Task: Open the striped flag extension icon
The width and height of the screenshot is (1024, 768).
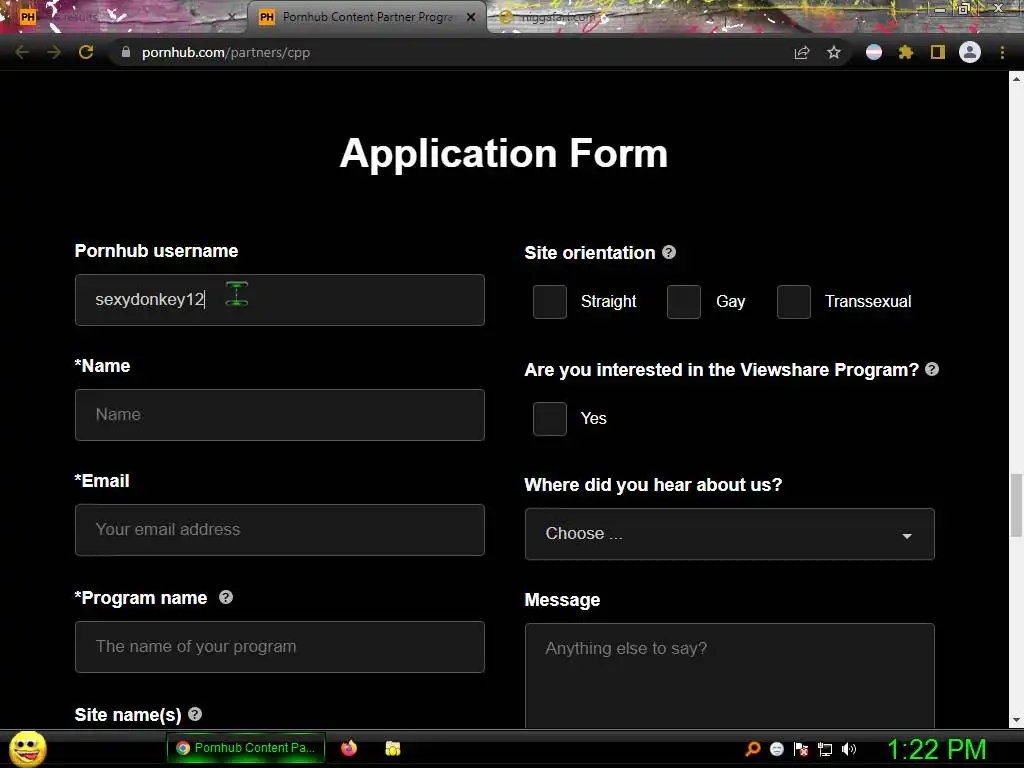Action: (x=874, y=52)
